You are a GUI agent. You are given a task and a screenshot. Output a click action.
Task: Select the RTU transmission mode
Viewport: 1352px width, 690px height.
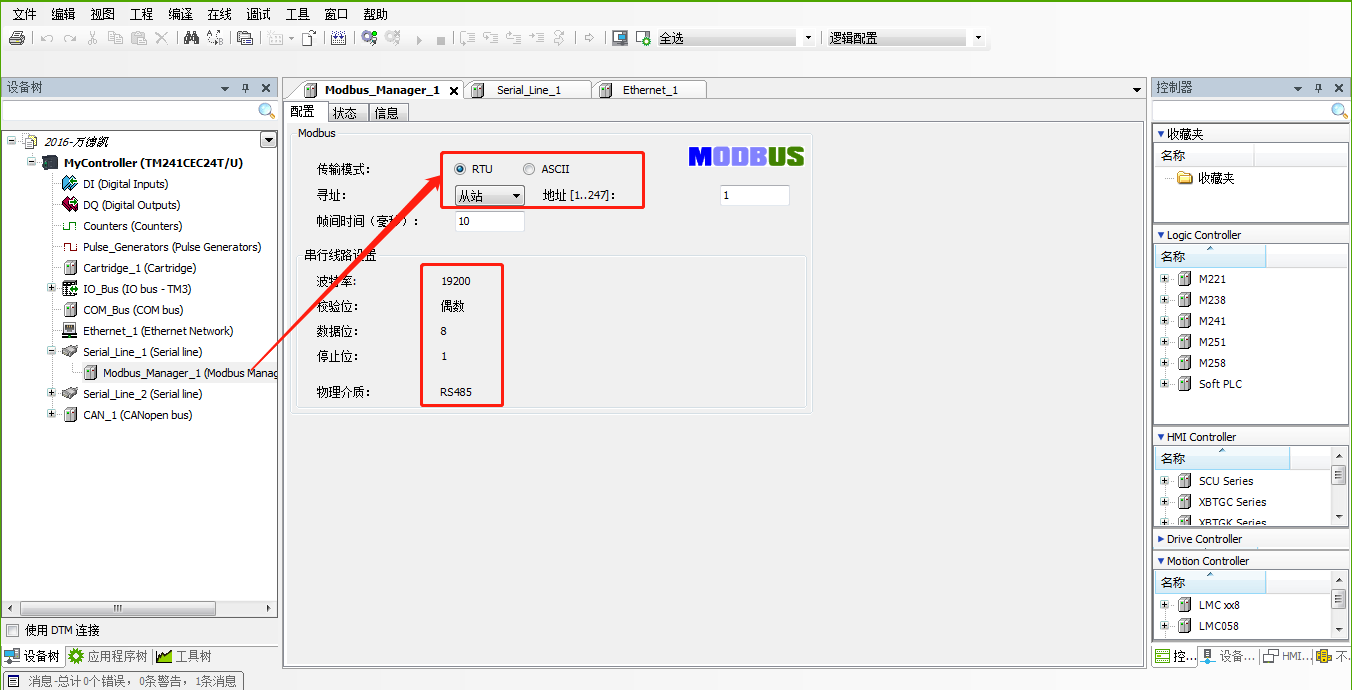pos(460,169)
